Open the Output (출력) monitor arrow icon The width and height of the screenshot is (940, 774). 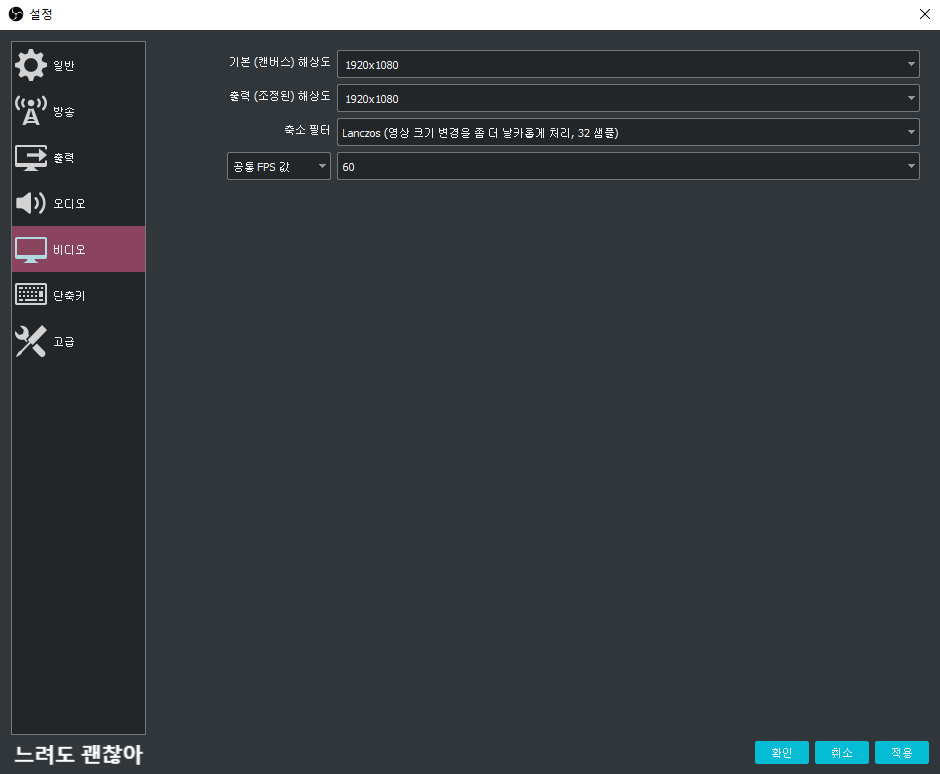coord(31,158)
